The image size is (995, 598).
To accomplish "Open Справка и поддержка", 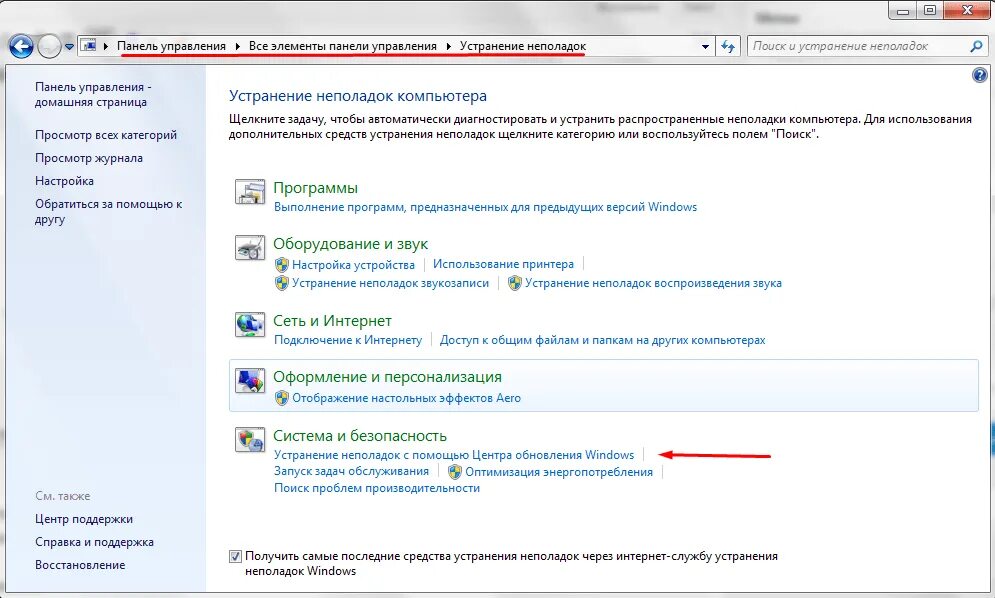I will coord(94,542).
